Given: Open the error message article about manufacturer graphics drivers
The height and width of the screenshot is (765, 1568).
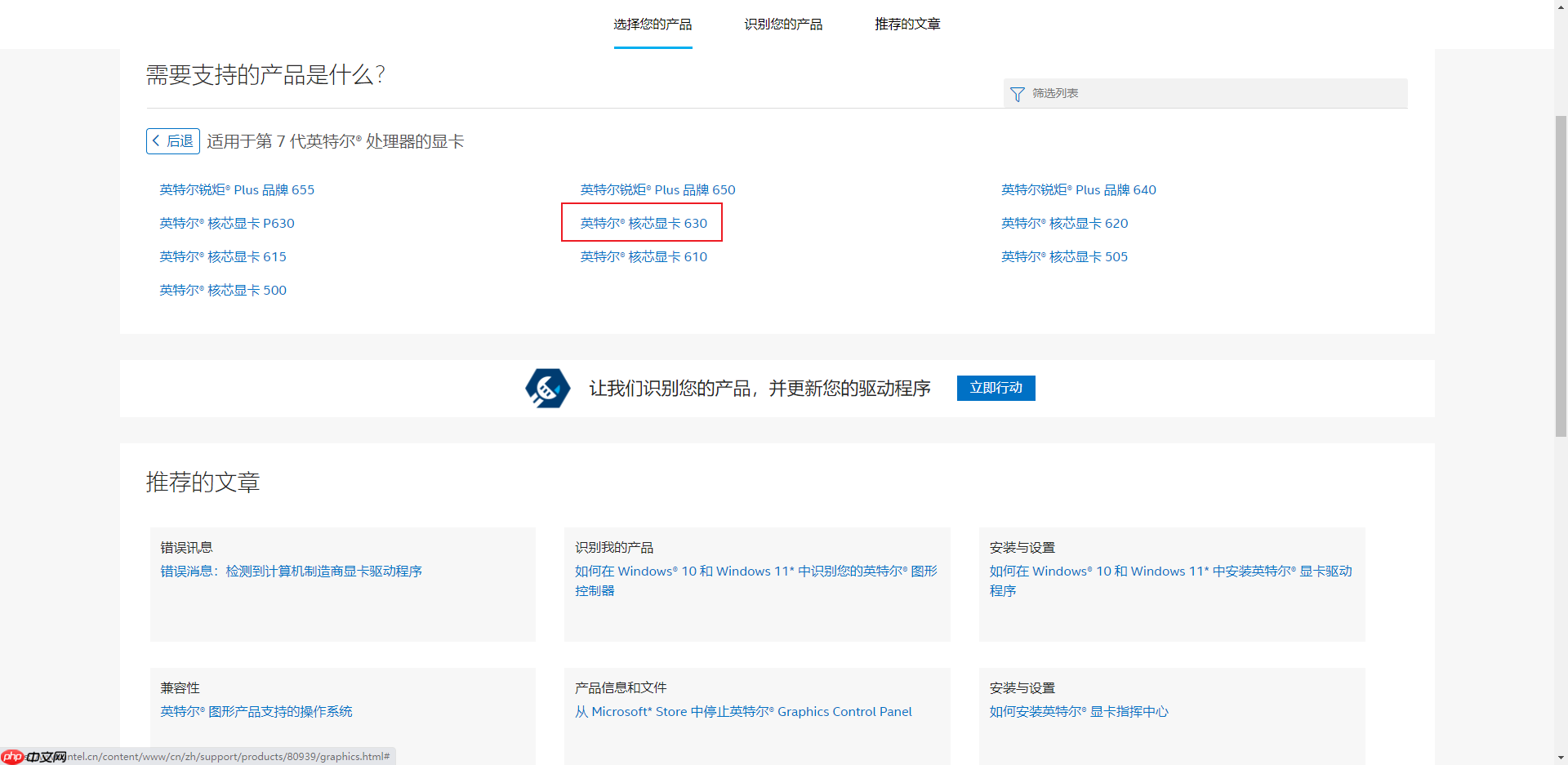Looking at the screenshot, I should 292,571.
